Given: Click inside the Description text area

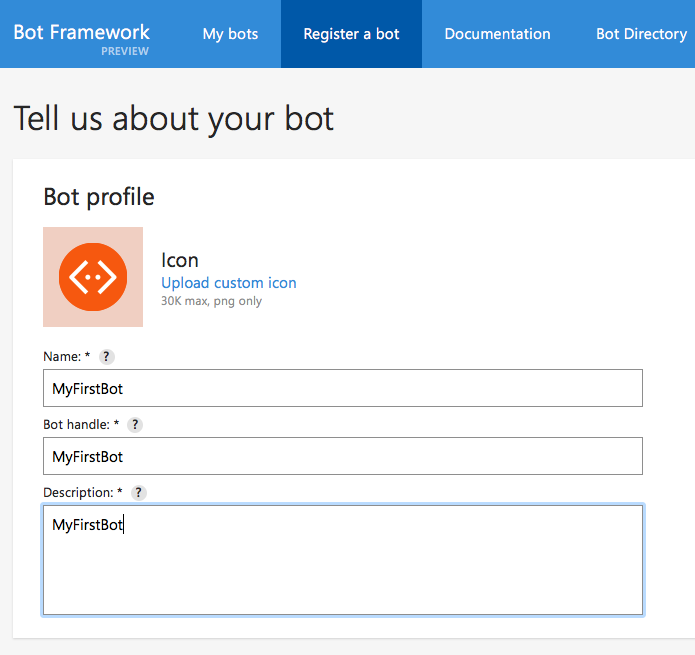Looking at the screenshot, I should pyautogui.click(x=343, y=560).
